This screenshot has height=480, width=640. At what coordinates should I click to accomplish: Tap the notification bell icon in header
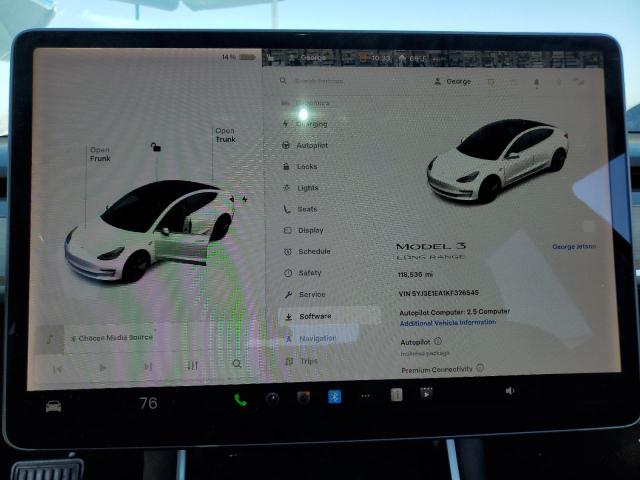(x=535, y=82)
